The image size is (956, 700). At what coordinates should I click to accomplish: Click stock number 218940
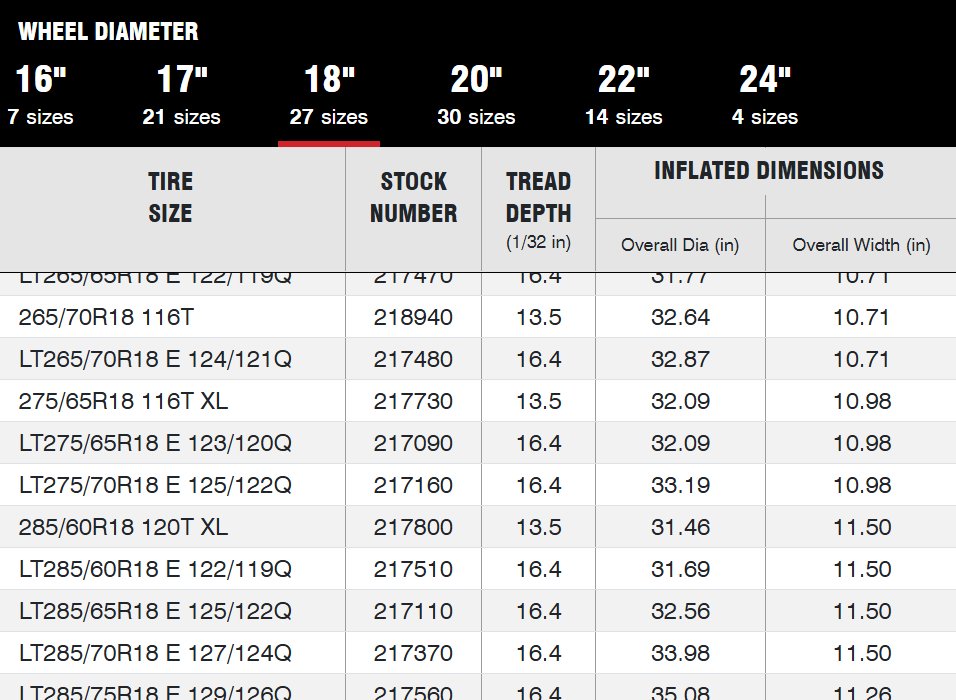tap(413, 317)
